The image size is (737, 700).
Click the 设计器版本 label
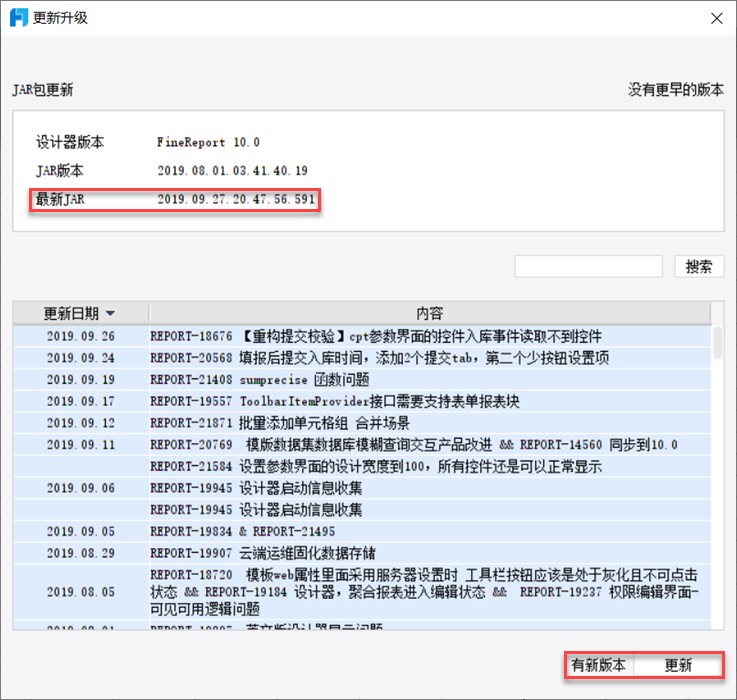point(70,142)
